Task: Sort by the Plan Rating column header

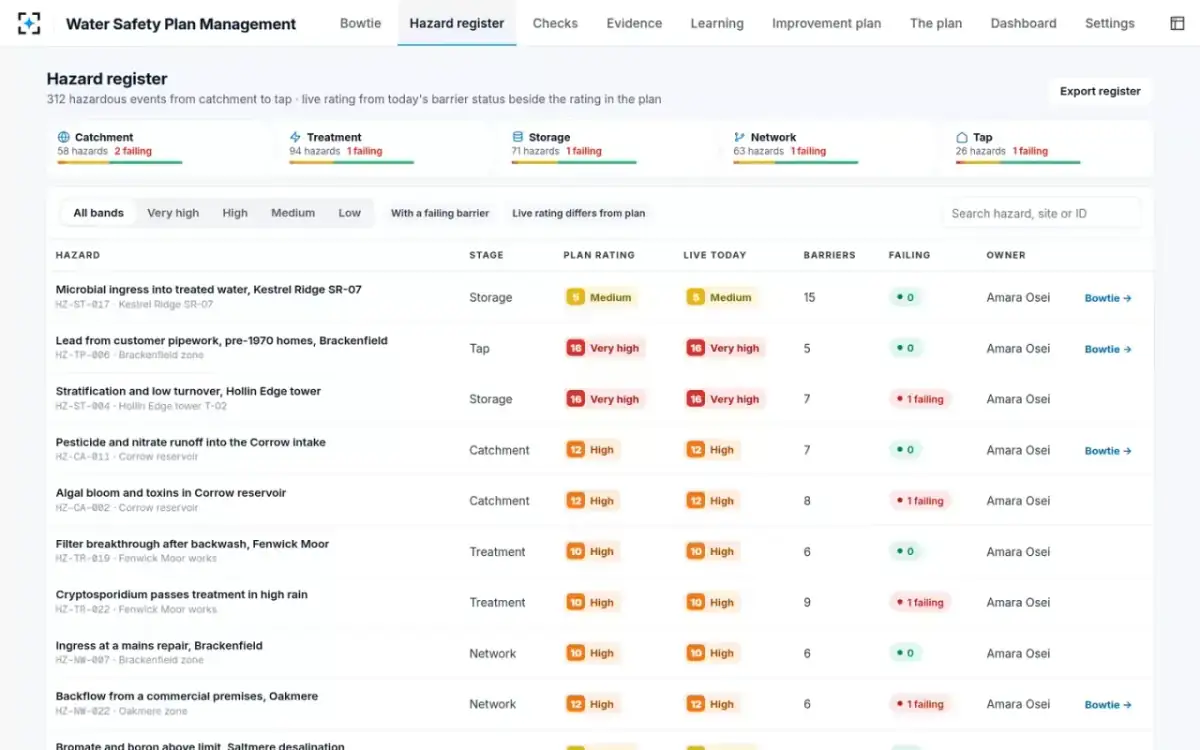Action: point(599,255)
